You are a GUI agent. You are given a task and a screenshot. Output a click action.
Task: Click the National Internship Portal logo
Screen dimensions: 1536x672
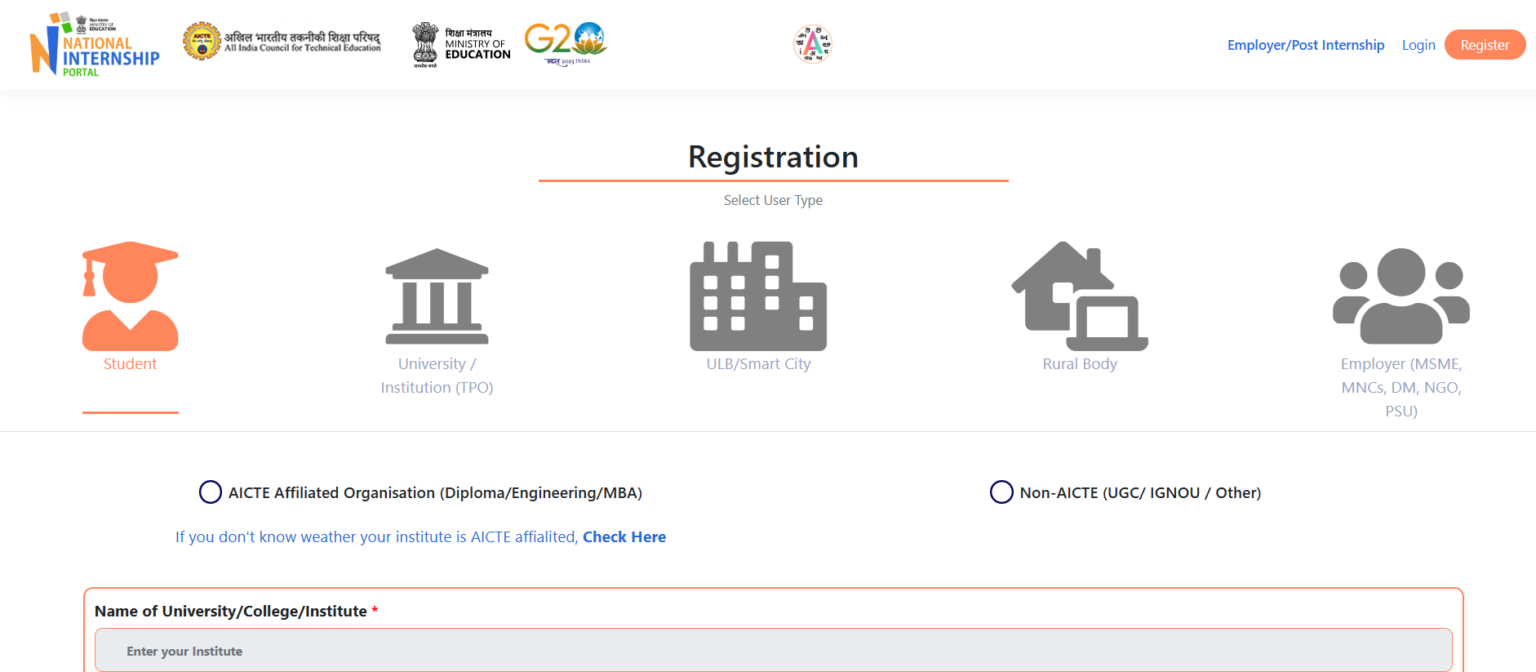(x=94, y=44)
